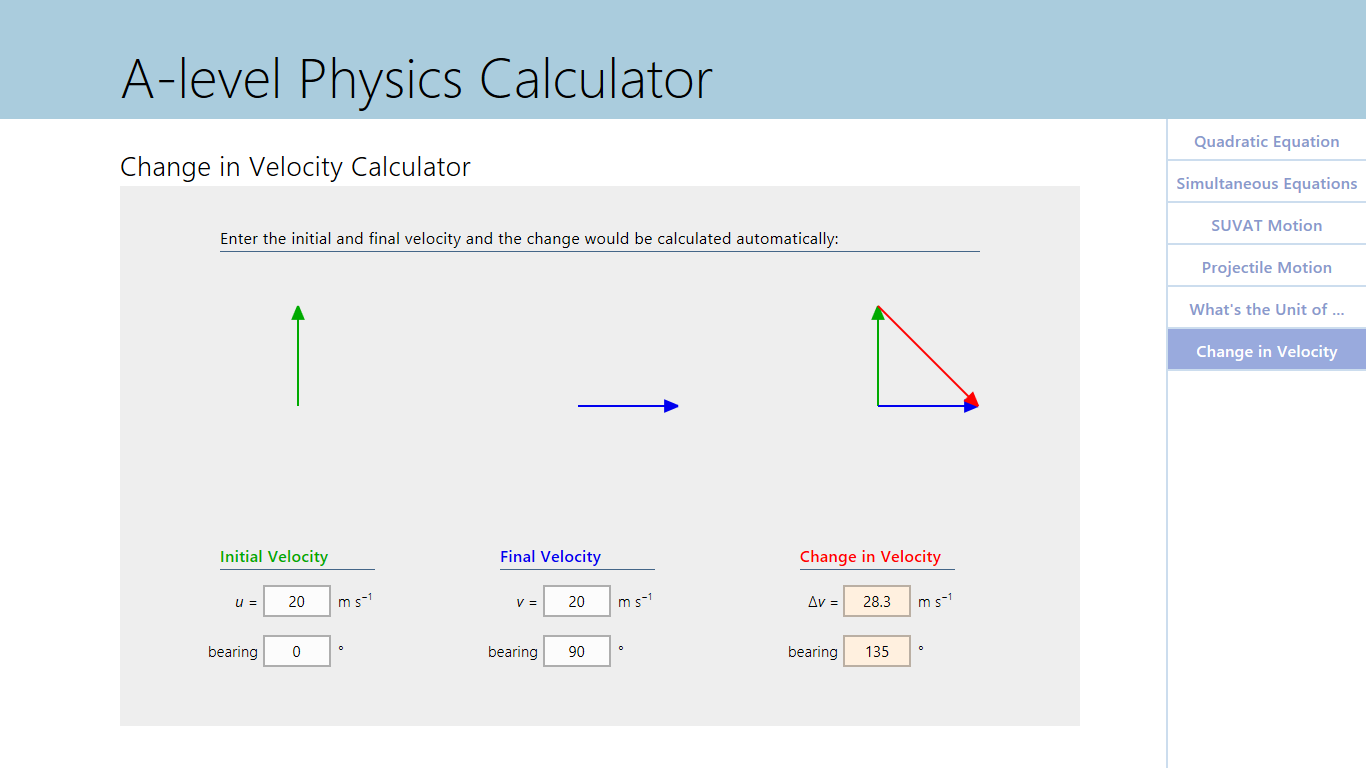Select Change in Velocity sidebar item
Viewport: 1366px width, 768px height.
(x=1266, y=351)
